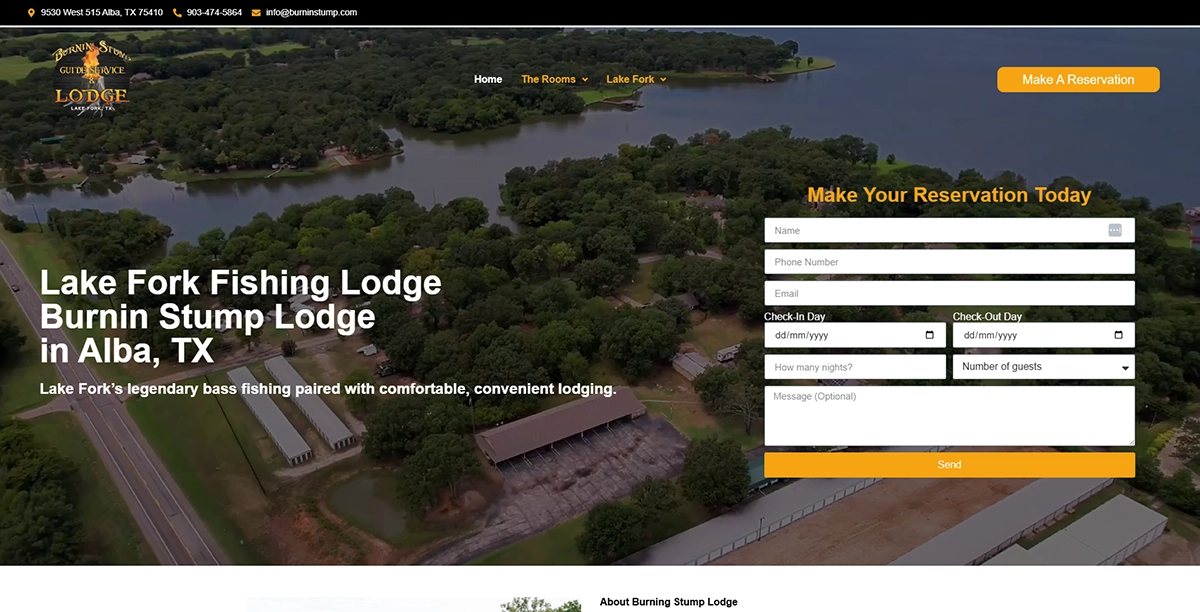Screen dimensions: 1200x612
Task: Open The Rooms menu item
Action: tap(548, 79)
